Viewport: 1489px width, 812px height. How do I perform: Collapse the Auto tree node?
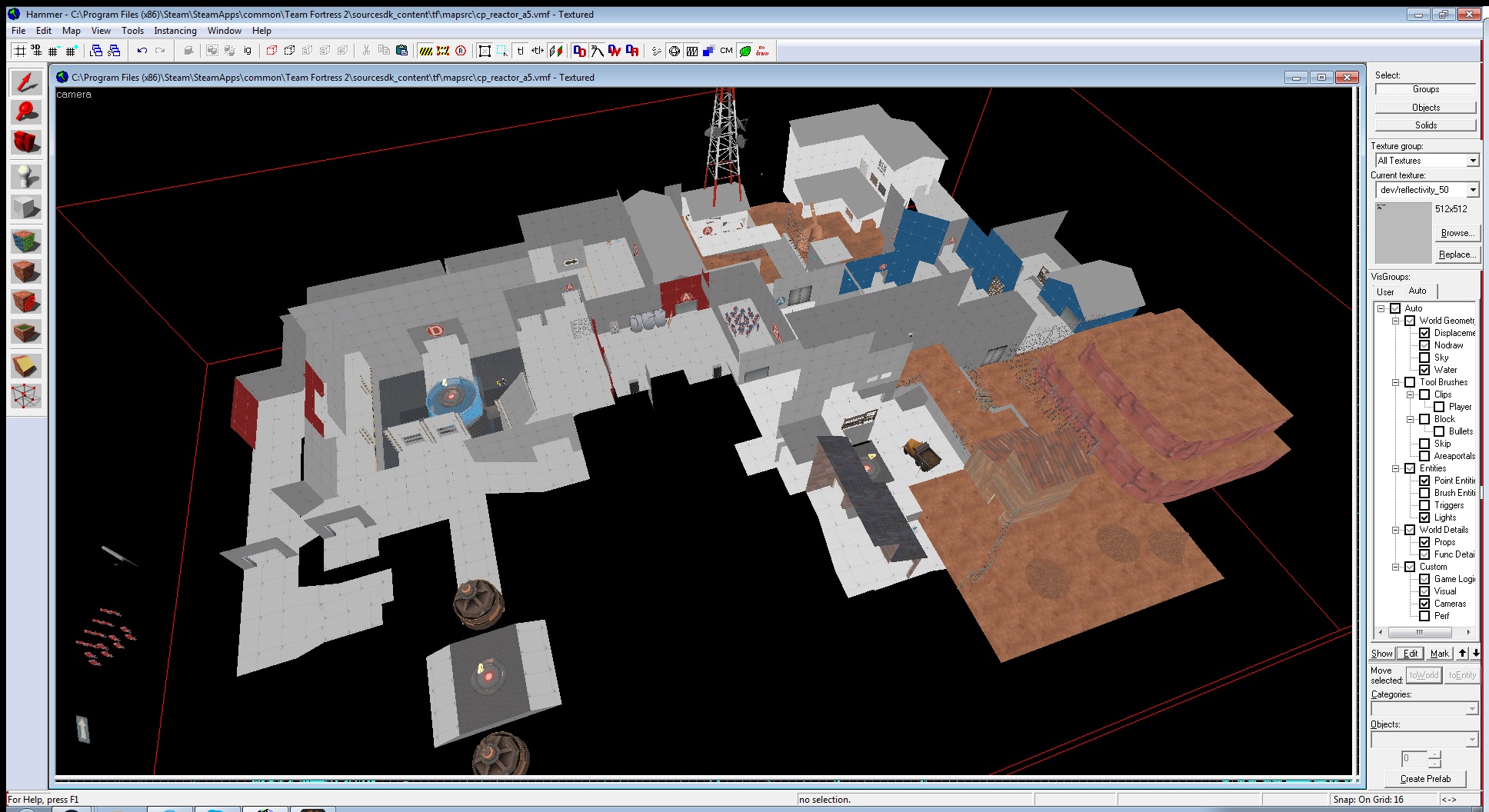pos(1381,308)
